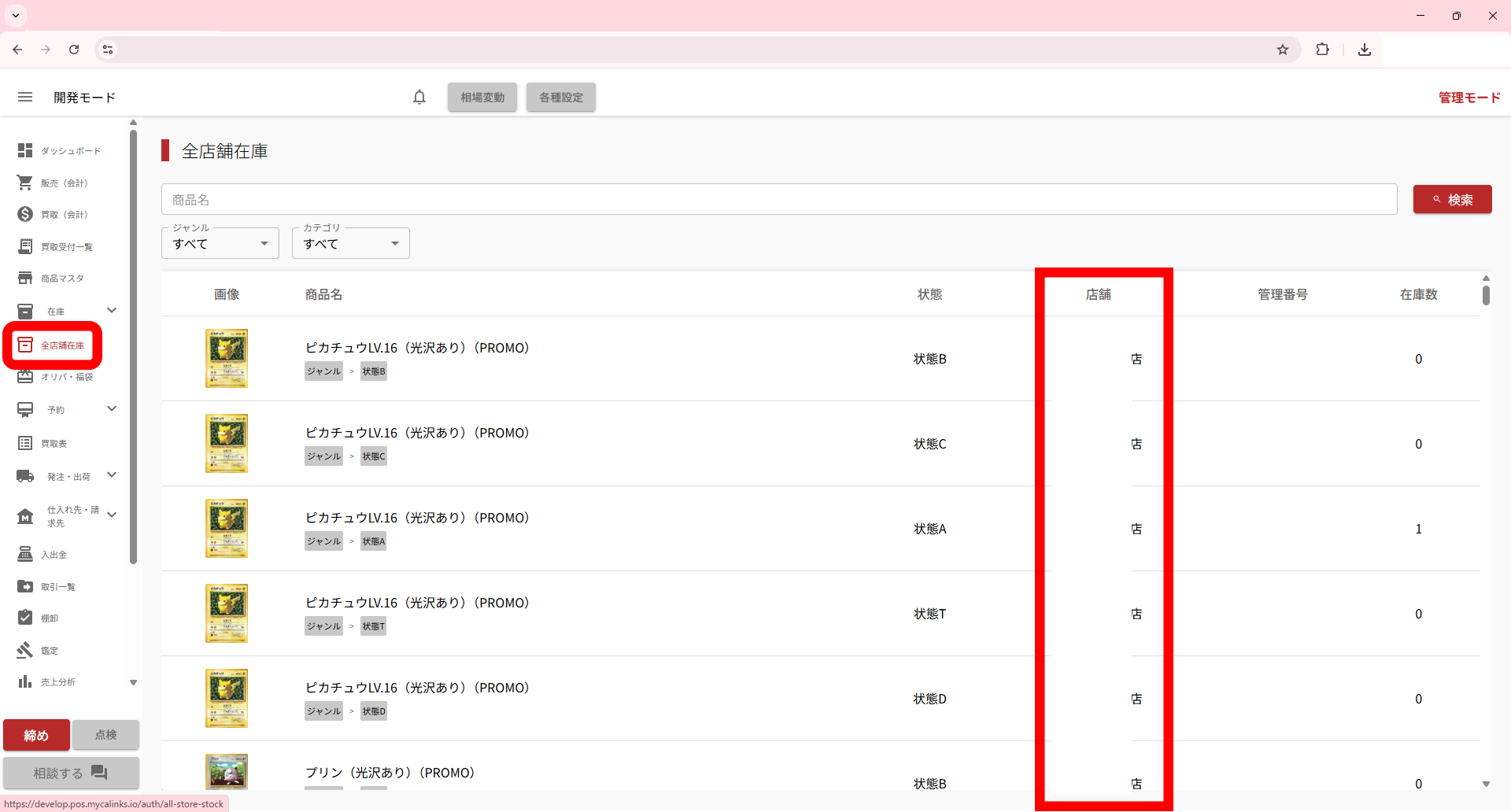Open the ジャンル dropdown

(220, 243)
